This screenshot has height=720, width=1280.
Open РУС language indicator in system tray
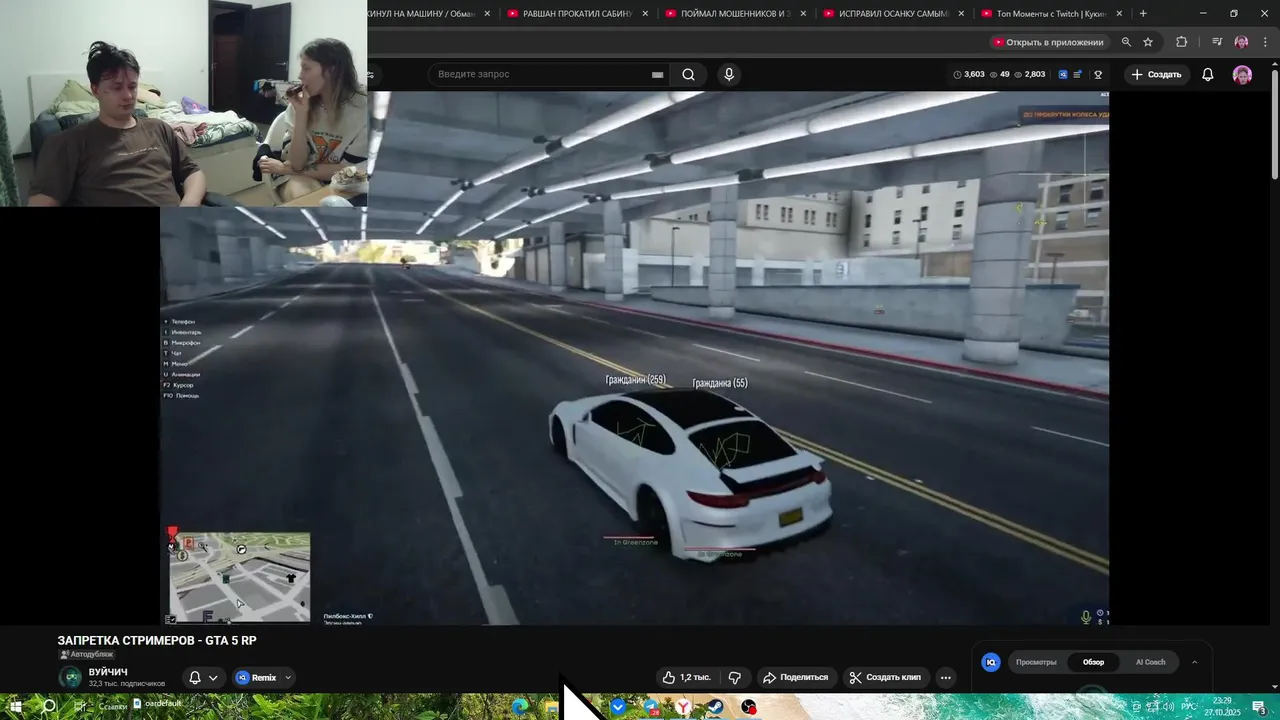[x=1189, y=706]
